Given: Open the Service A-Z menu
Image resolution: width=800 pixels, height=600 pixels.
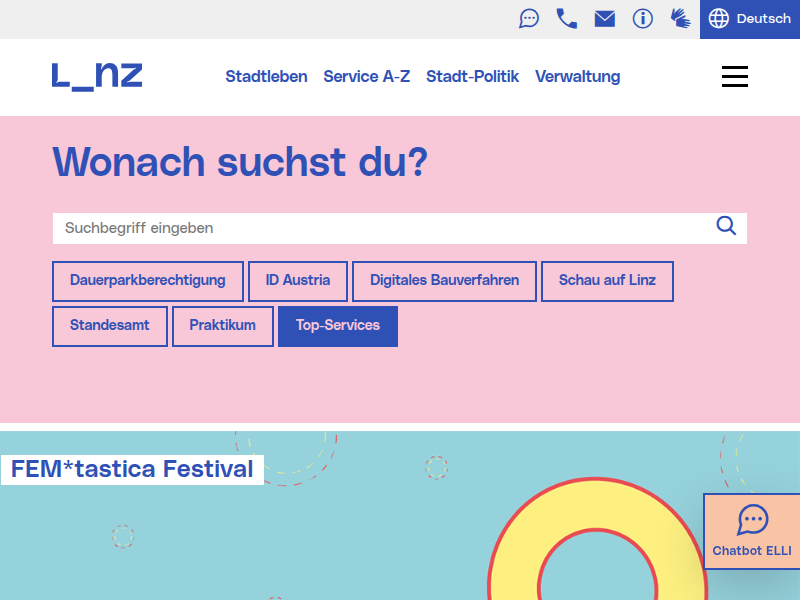Looking at the screenshot, I should point(366,77).
